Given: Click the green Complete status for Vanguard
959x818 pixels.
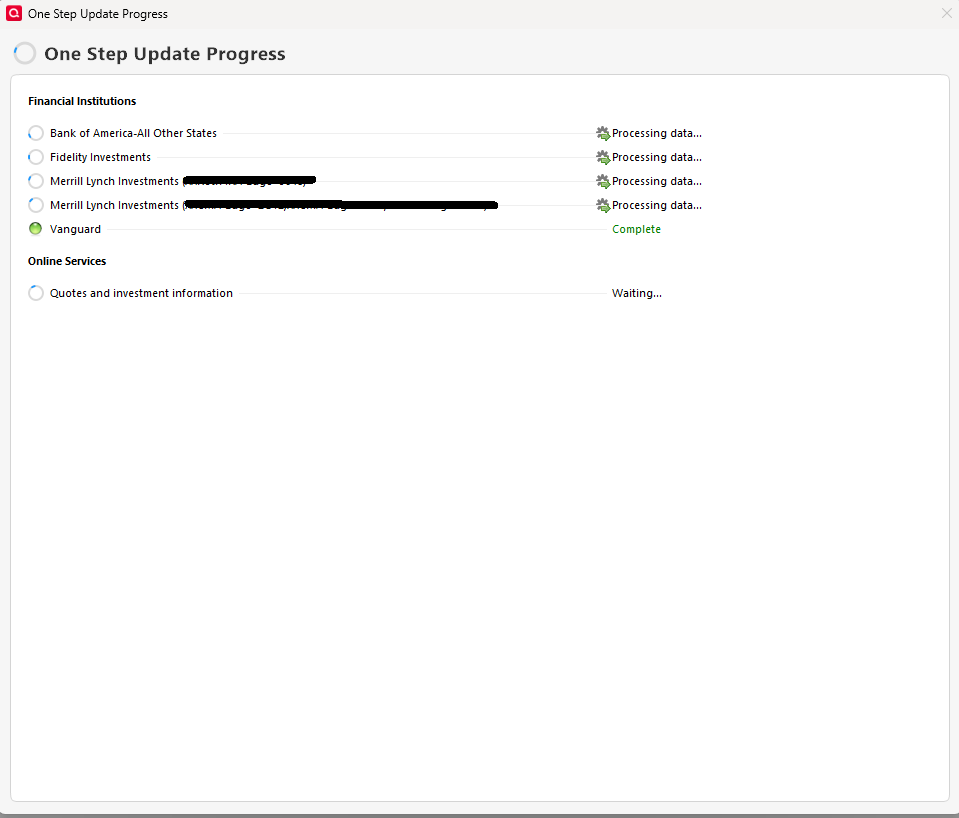Looking at the screenshot, I should click(636, 229).
